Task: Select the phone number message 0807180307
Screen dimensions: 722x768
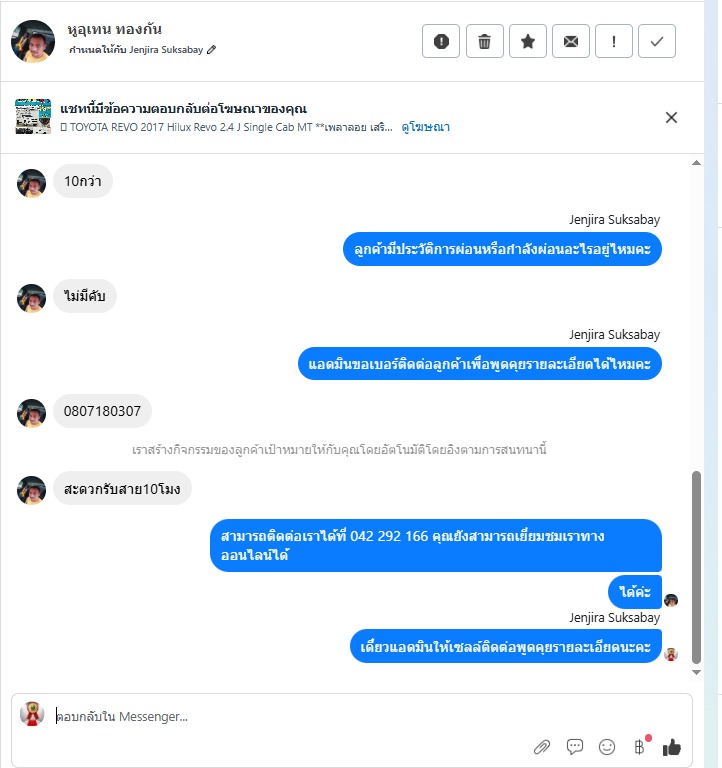Action: (102, 411)
